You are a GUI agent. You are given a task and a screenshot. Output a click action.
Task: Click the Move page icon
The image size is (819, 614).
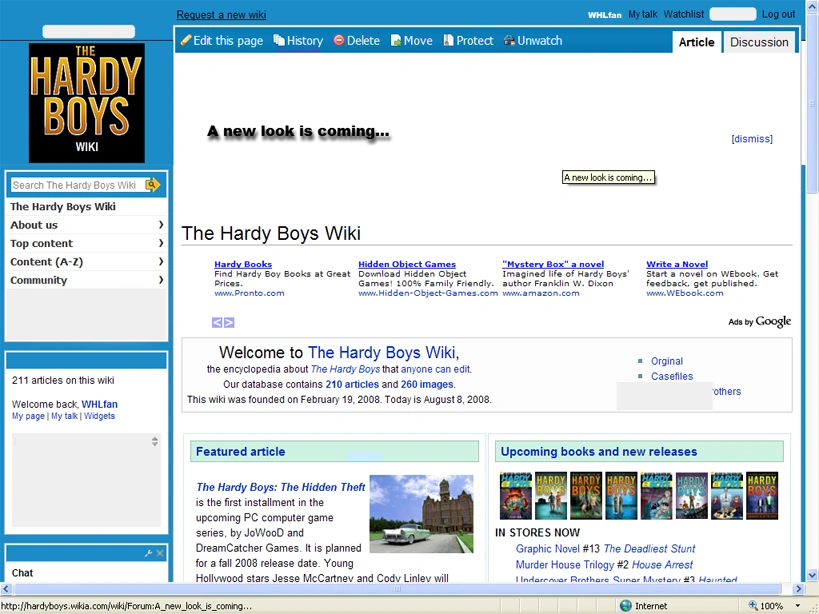(x=396, y=41)
